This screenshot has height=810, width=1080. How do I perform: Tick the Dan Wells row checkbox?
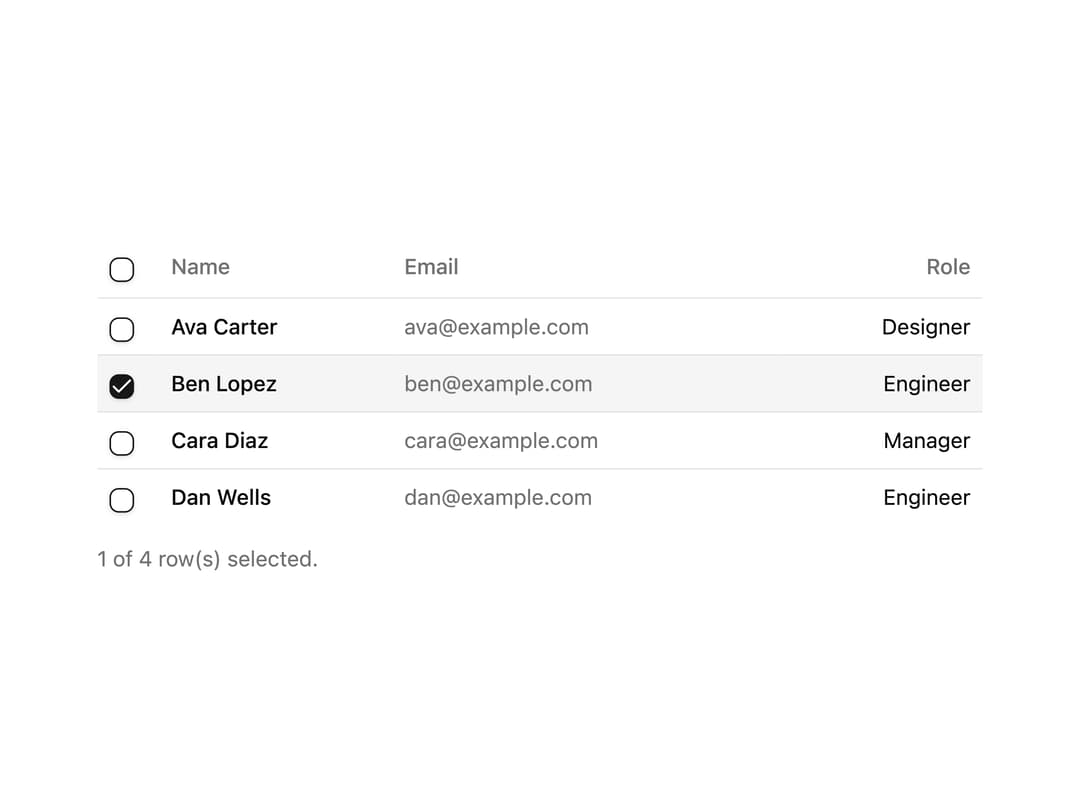coord(122,499)
